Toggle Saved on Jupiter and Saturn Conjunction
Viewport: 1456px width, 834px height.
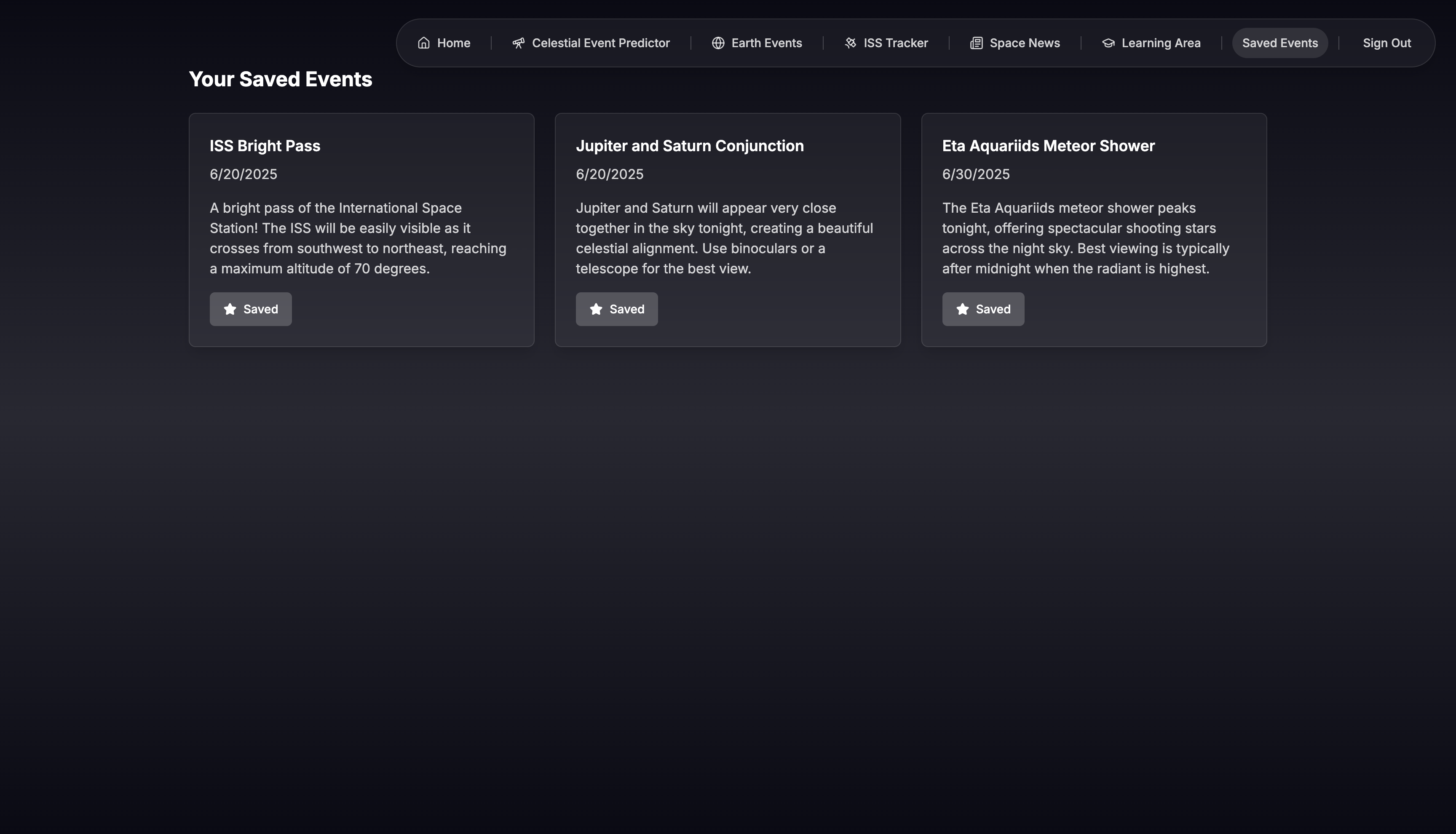[x=617, y=309]
